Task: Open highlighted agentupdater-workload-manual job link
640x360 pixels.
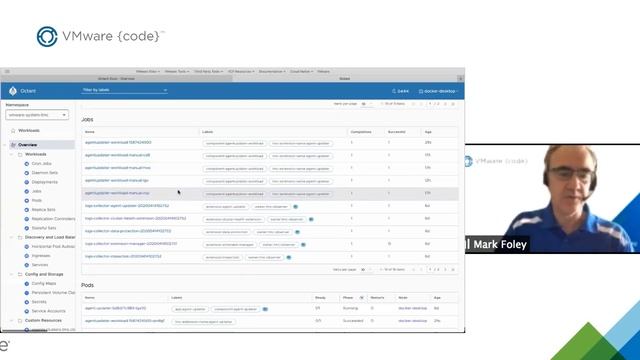Action: (117, 193)
